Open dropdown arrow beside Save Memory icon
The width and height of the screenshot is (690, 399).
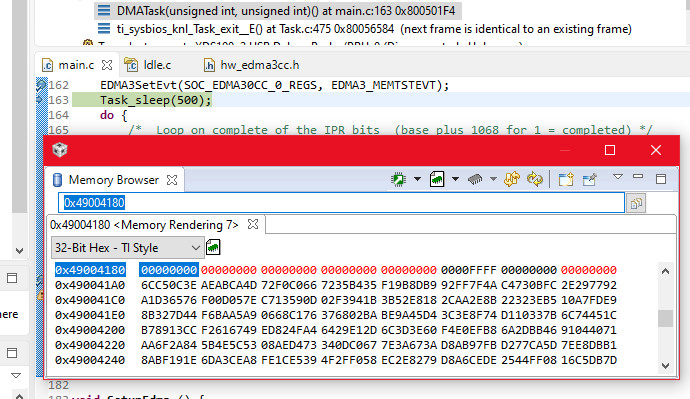(455, 179)
